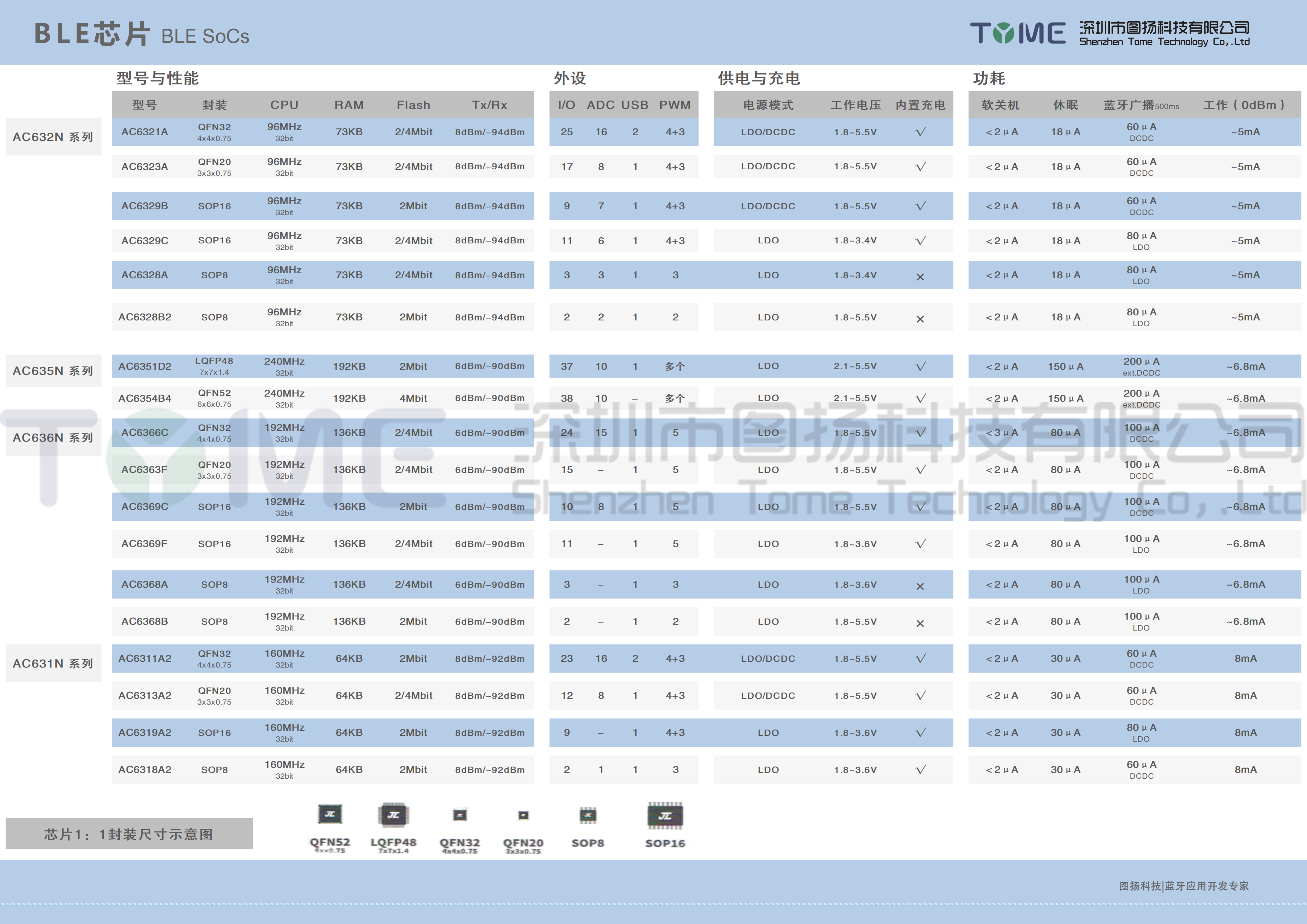Click the ADC column header
The image size is (1307, 924).
point(601,105)
